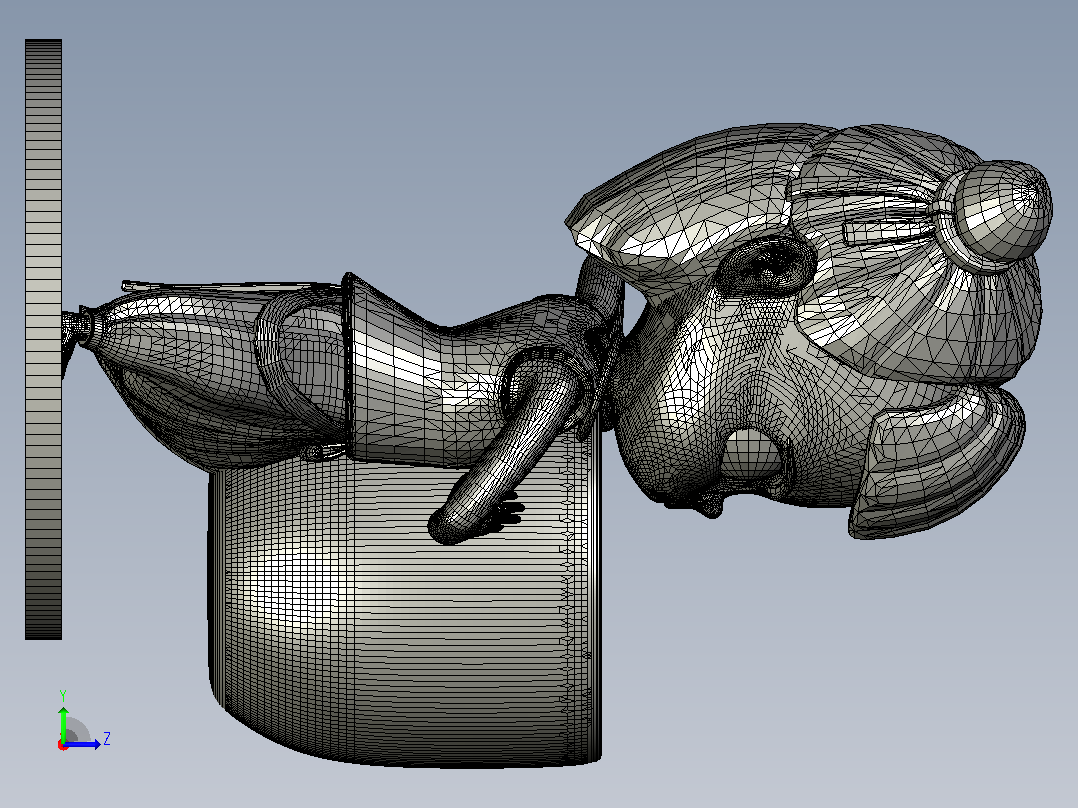Click the blue Z axis arrow
This screenshot has width=1078, height=808.
pos(84,744)
